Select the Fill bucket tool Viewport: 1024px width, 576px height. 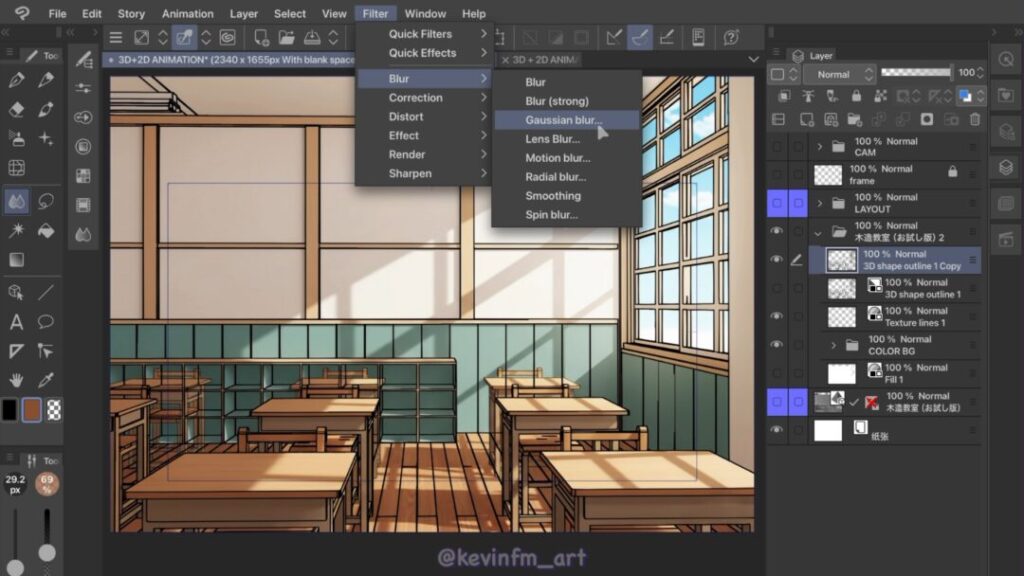[x=46, y=230]
